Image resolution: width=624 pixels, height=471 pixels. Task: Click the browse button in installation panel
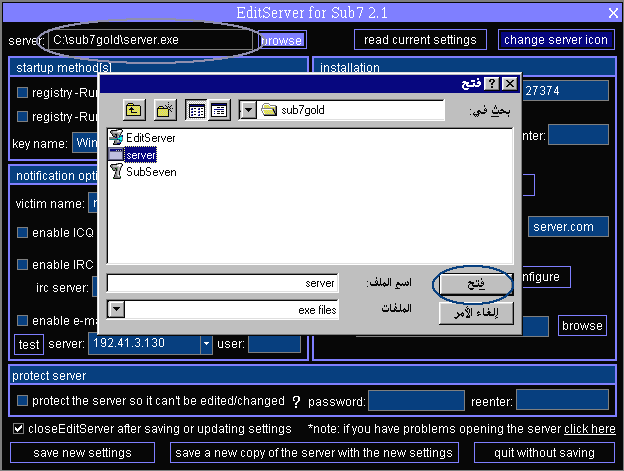582,326
